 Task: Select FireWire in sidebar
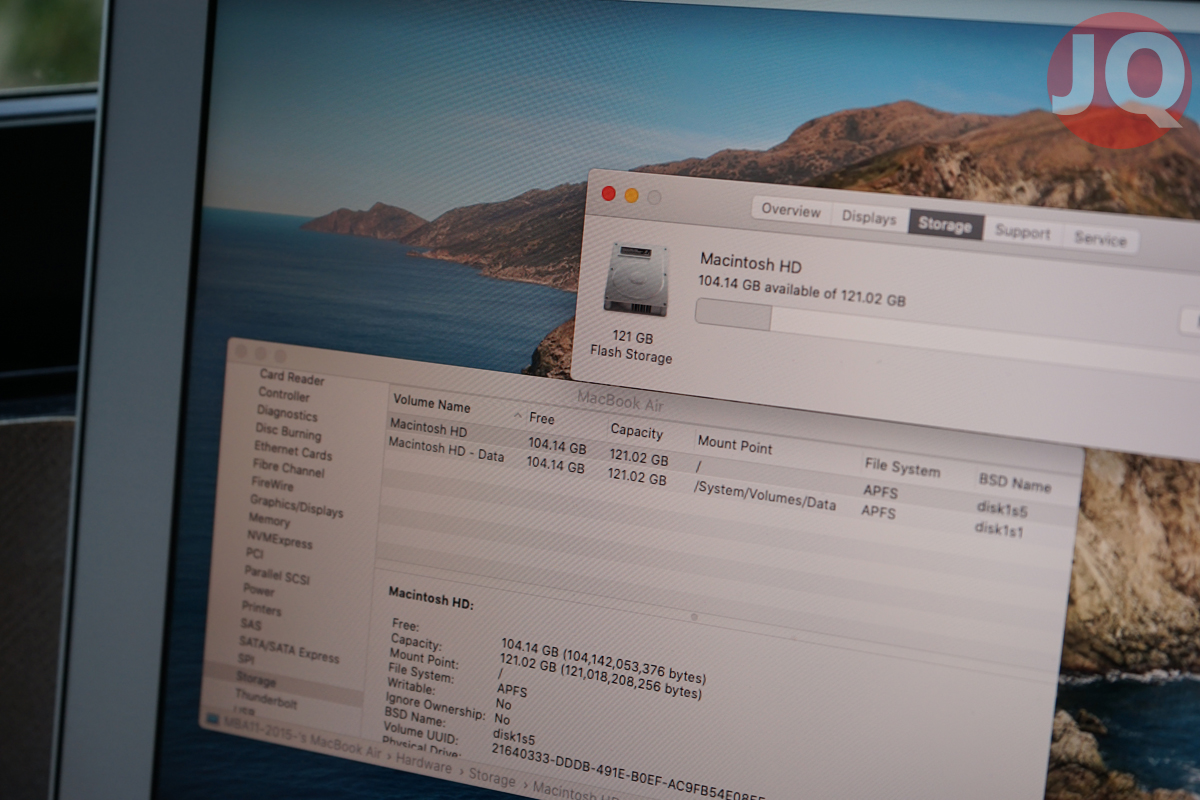coord(272,484)
